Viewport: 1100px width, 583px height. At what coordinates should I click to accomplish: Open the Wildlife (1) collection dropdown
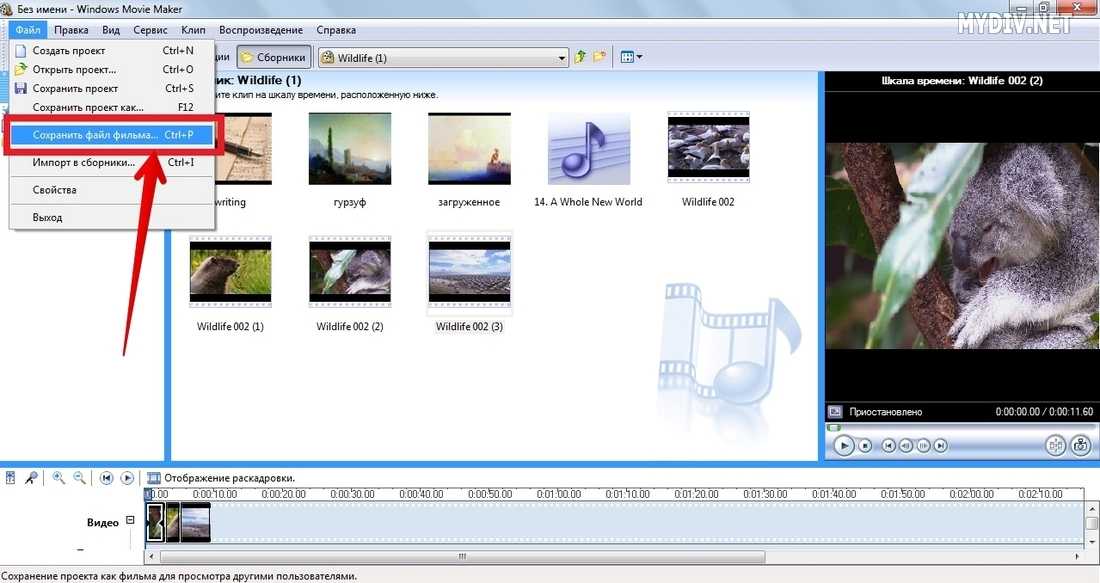click(562, 58)
